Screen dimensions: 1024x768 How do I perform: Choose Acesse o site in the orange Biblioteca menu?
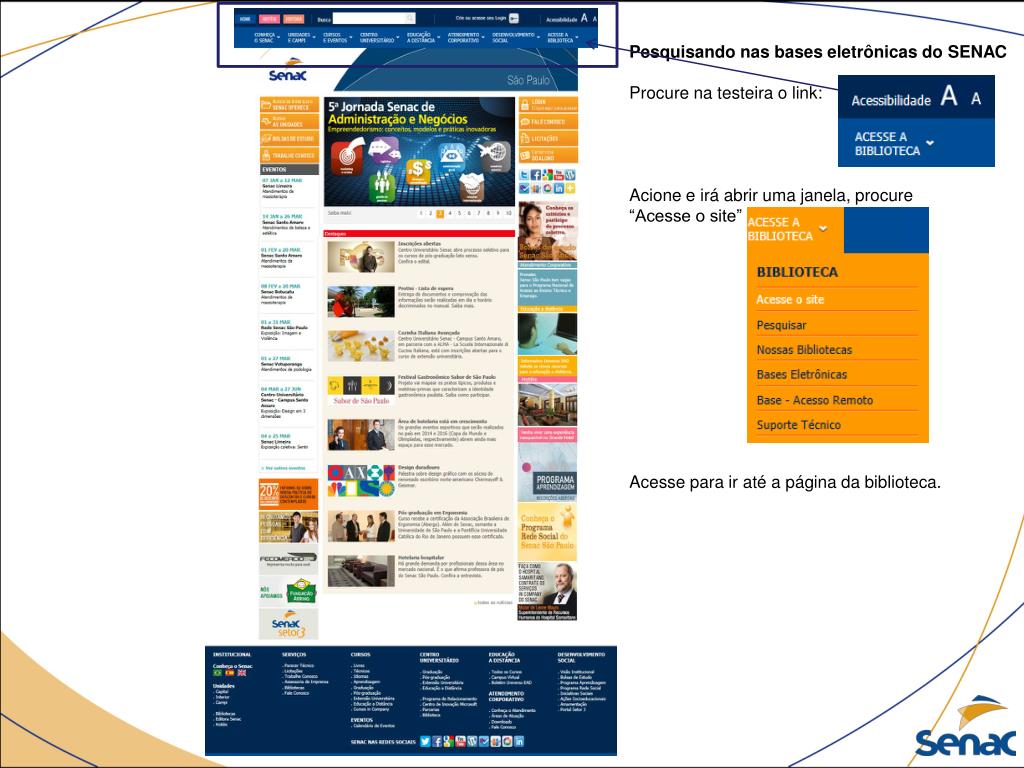coord(790,299)
